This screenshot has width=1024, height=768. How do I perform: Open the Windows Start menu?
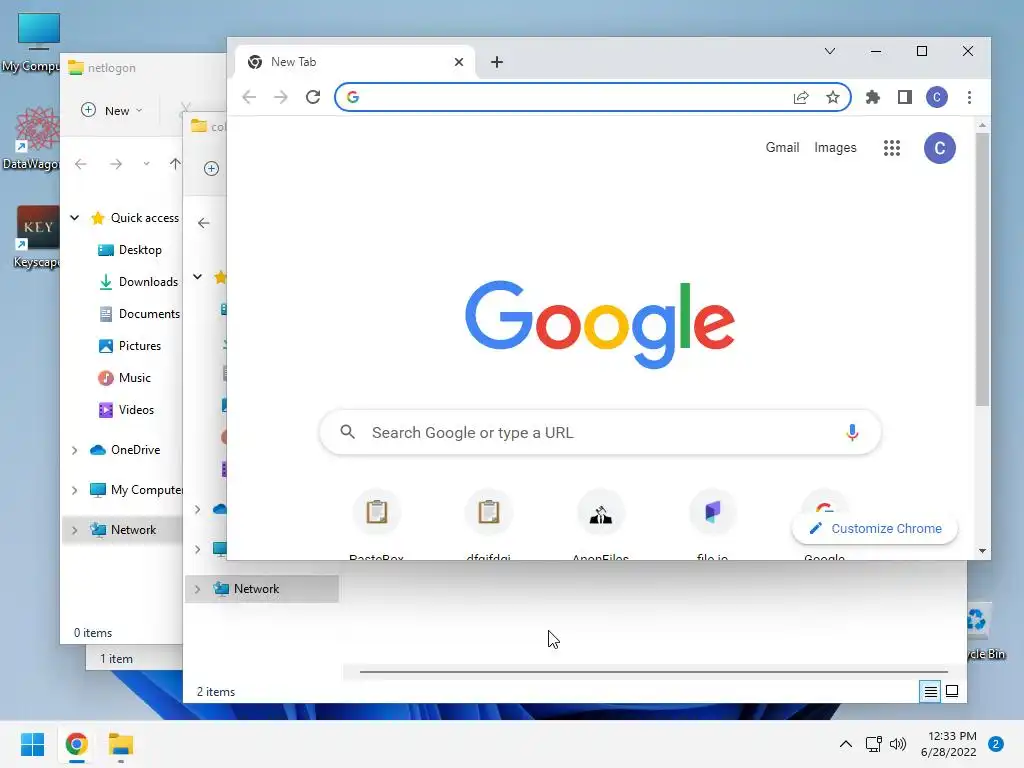coord(32,744)
